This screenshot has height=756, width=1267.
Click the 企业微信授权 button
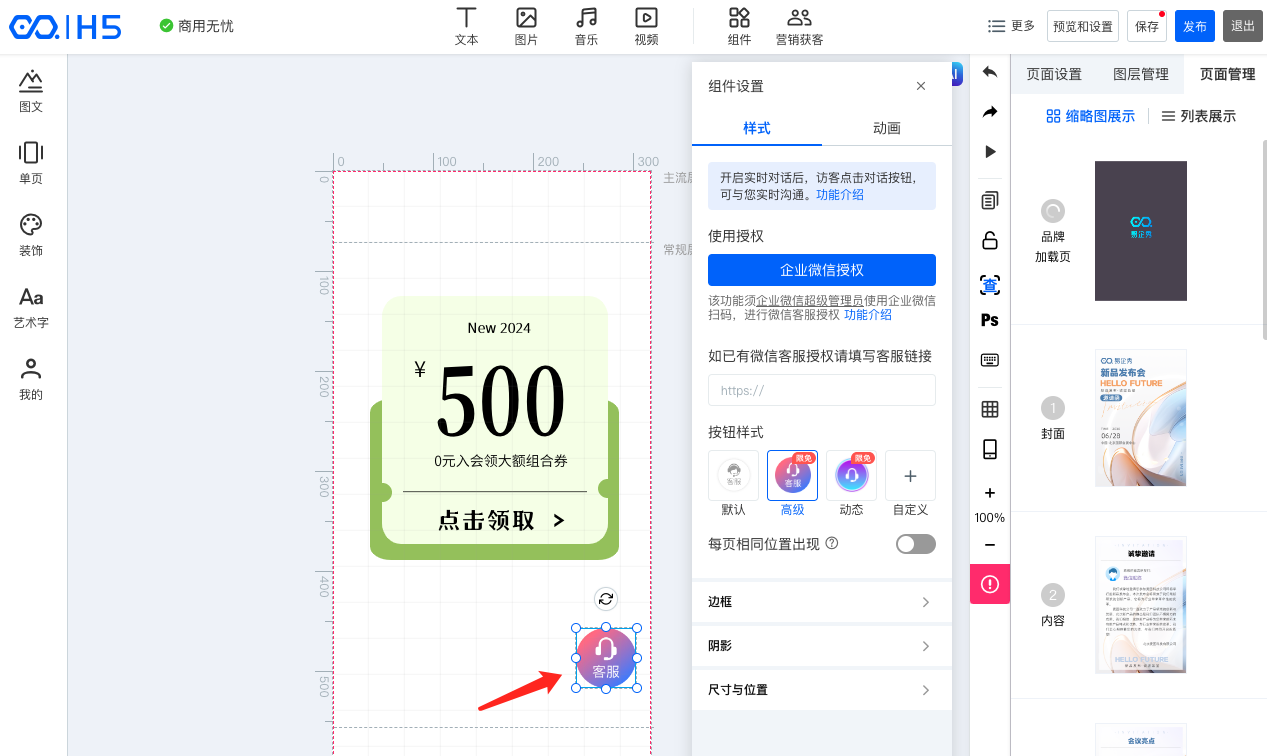click(822, 270)
